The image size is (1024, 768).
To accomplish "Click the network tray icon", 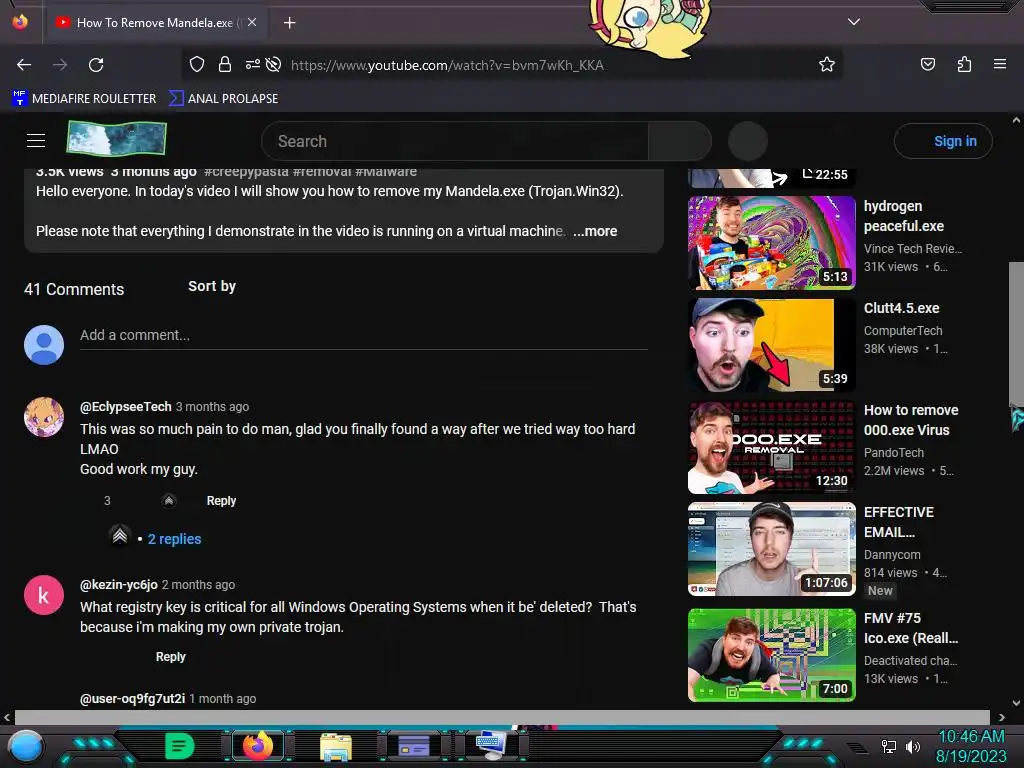I will (x=889, y=746).
